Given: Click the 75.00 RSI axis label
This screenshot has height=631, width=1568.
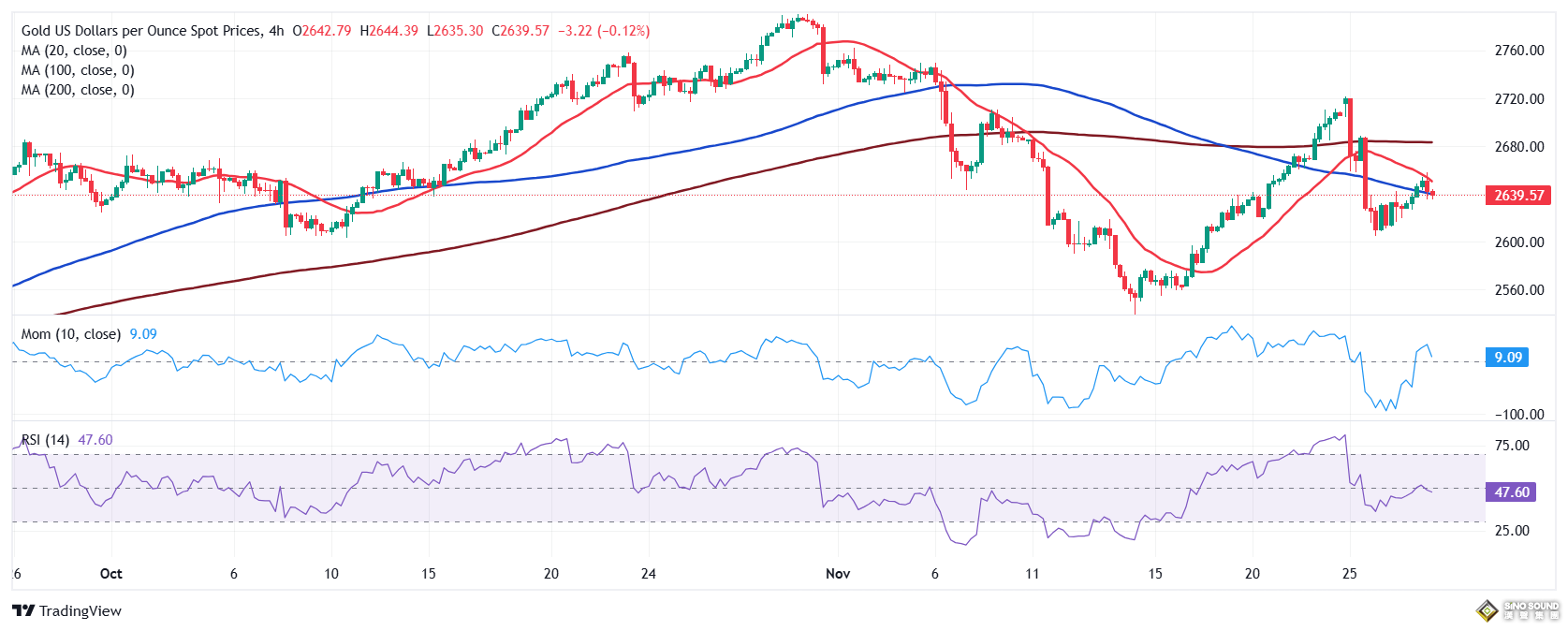Looking at the screenshot, I should coord(1512,446).
